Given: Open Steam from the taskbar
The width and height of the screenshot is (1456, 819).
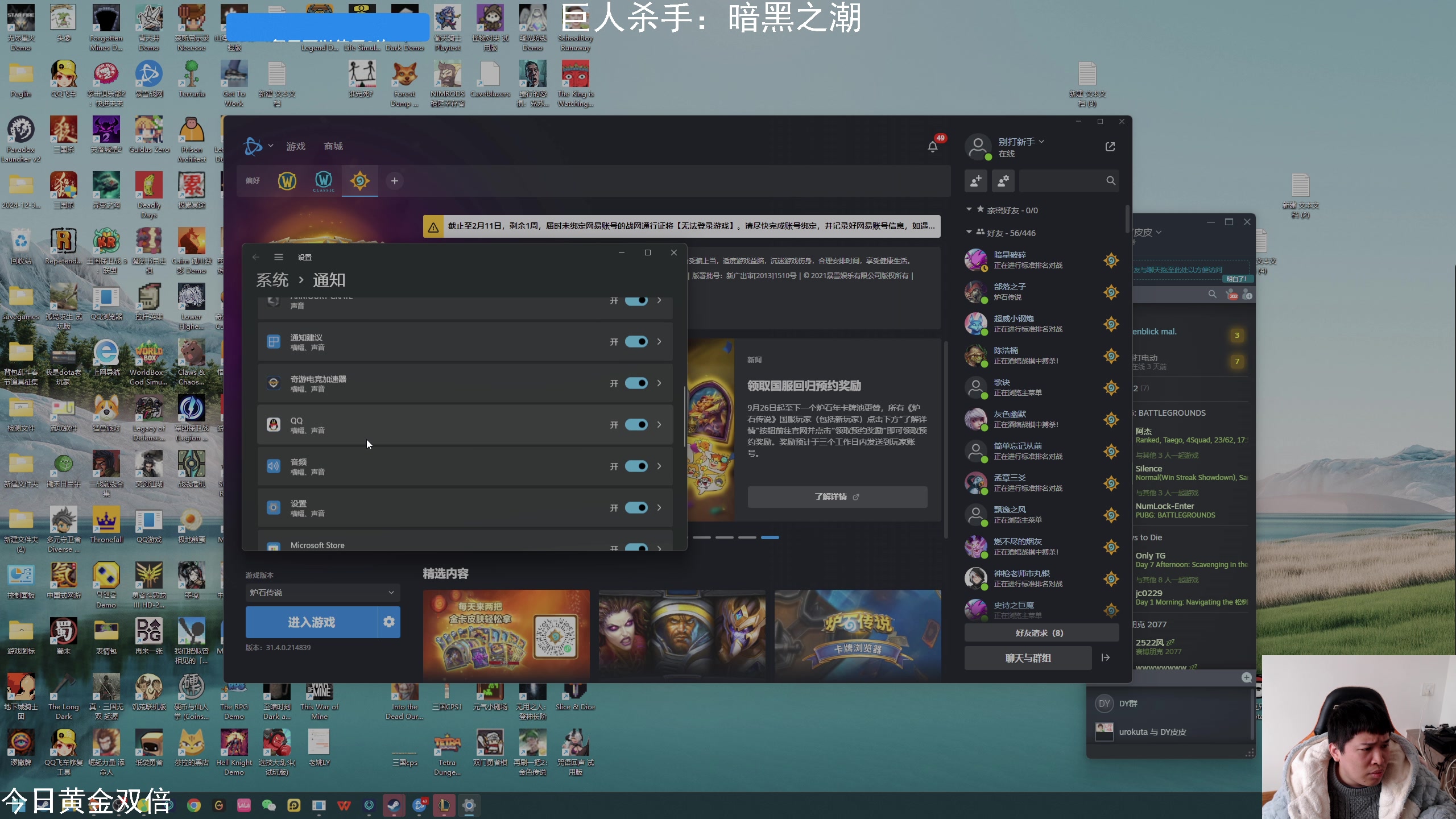Looking at the screenshot, I should point(394,805).
